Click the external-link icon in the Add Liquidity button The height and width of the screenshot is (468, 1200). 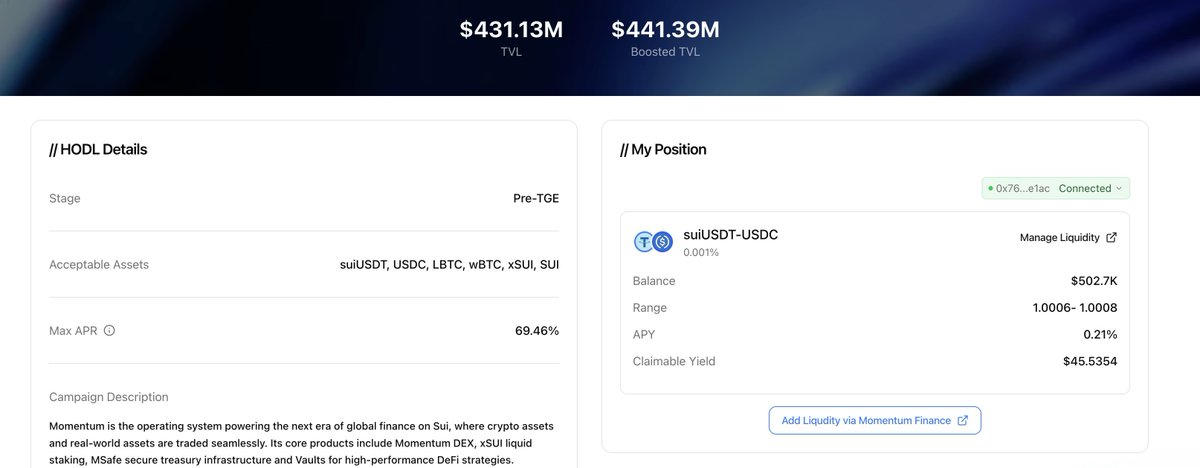(x=963, y=421)
